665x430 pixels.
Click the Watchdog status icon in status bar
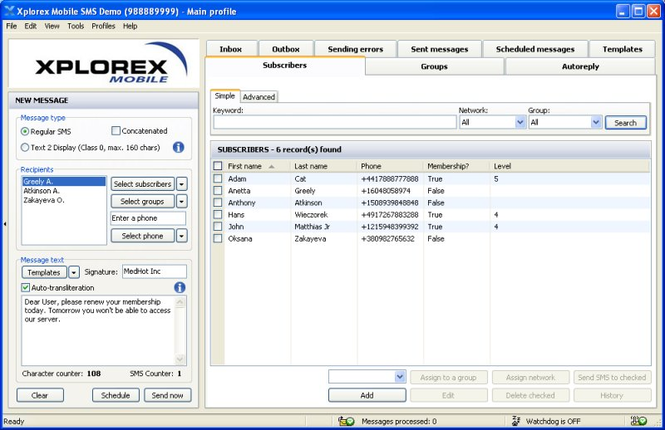pos(516,421)
